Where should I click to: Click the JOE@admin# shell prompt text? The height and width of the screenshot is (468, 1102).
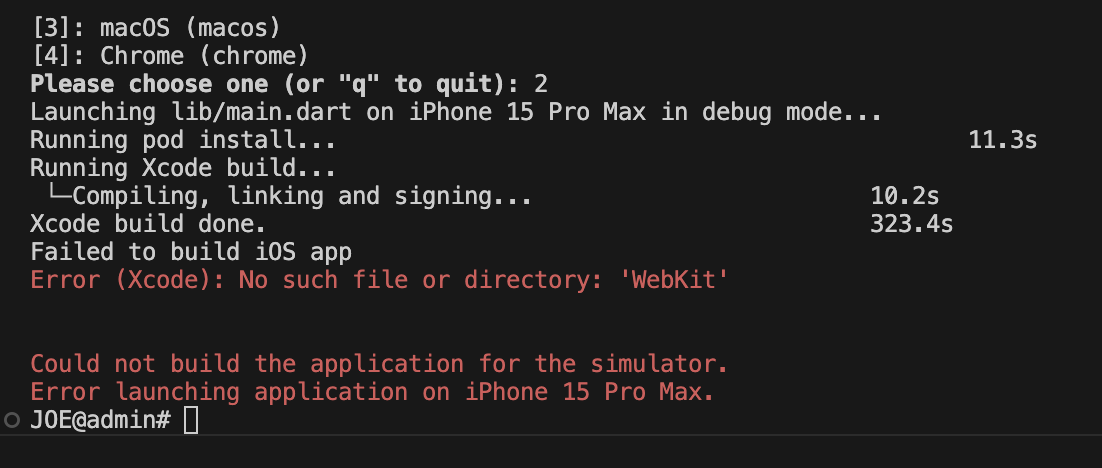coord(101,420)
